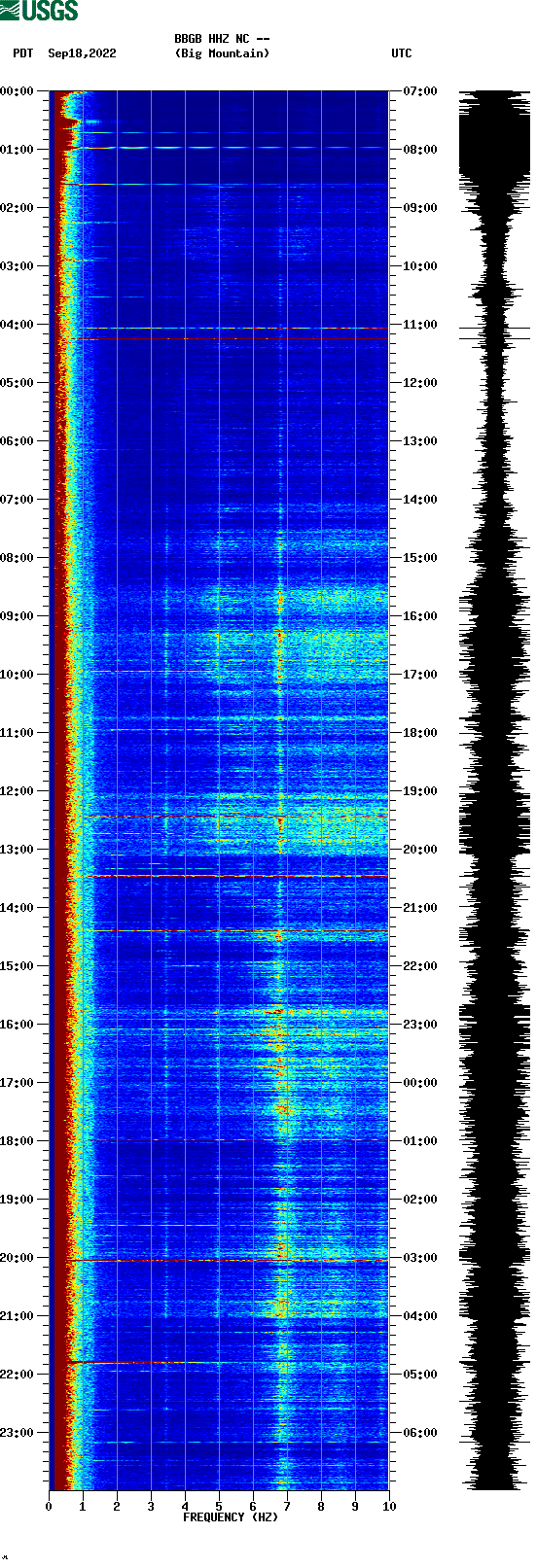Image resolution: width=537 pixels, height=1568 pixels.
Task: Click the 18:00 label on the PDT axis
Action: click(18, 1141)
